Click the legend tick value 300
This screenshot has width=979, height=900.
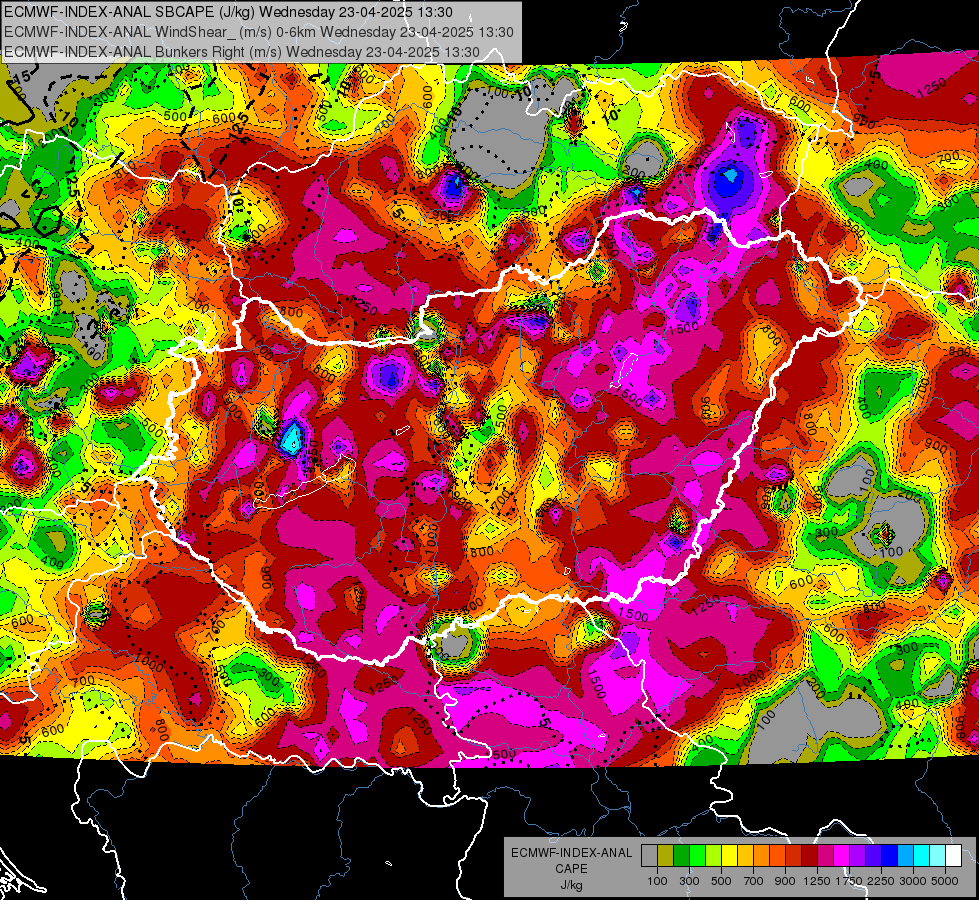click(689, 881)
